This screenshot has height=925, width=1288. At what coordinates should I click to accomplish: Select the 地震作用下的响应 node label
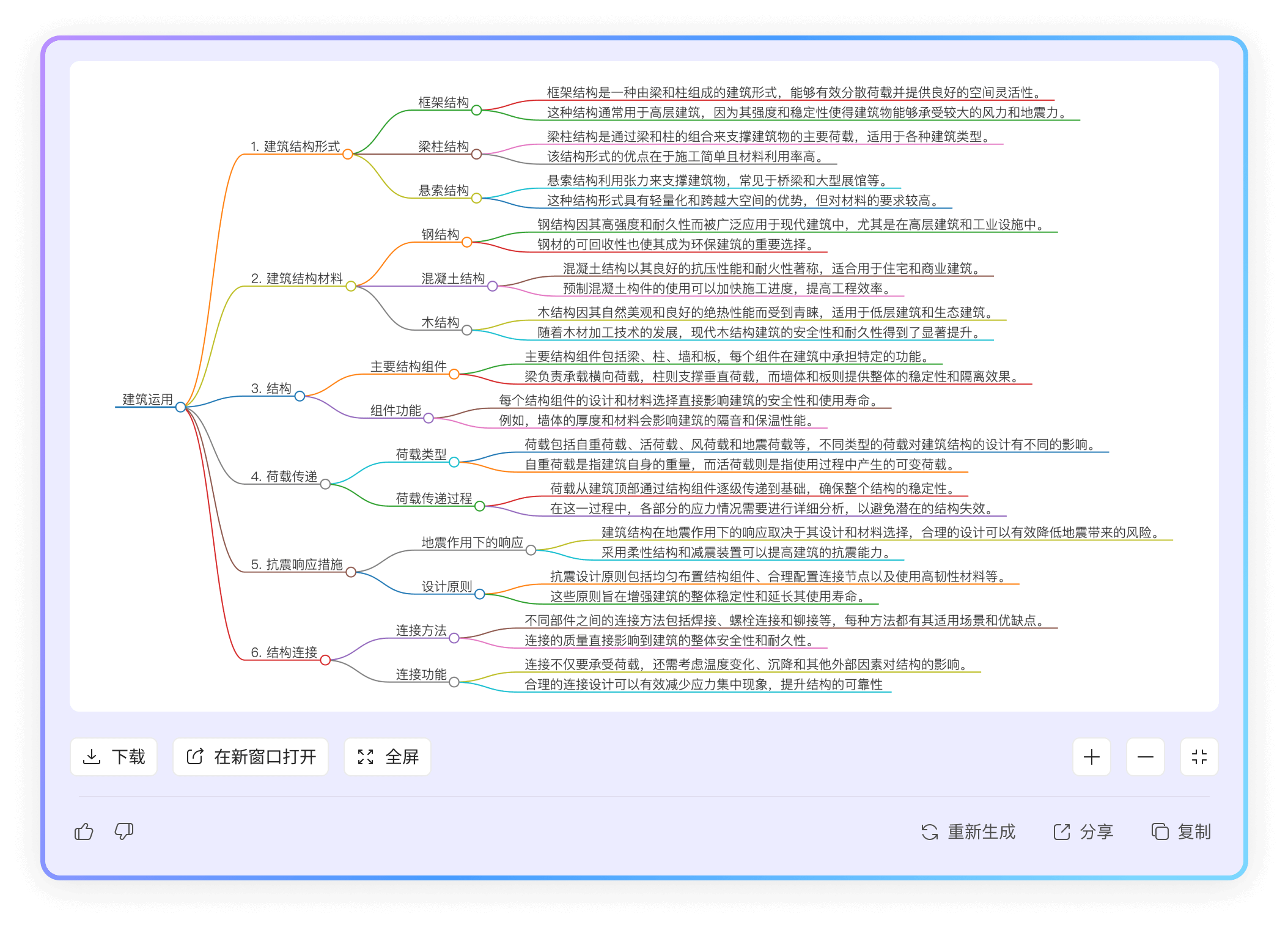coord(473,542)
